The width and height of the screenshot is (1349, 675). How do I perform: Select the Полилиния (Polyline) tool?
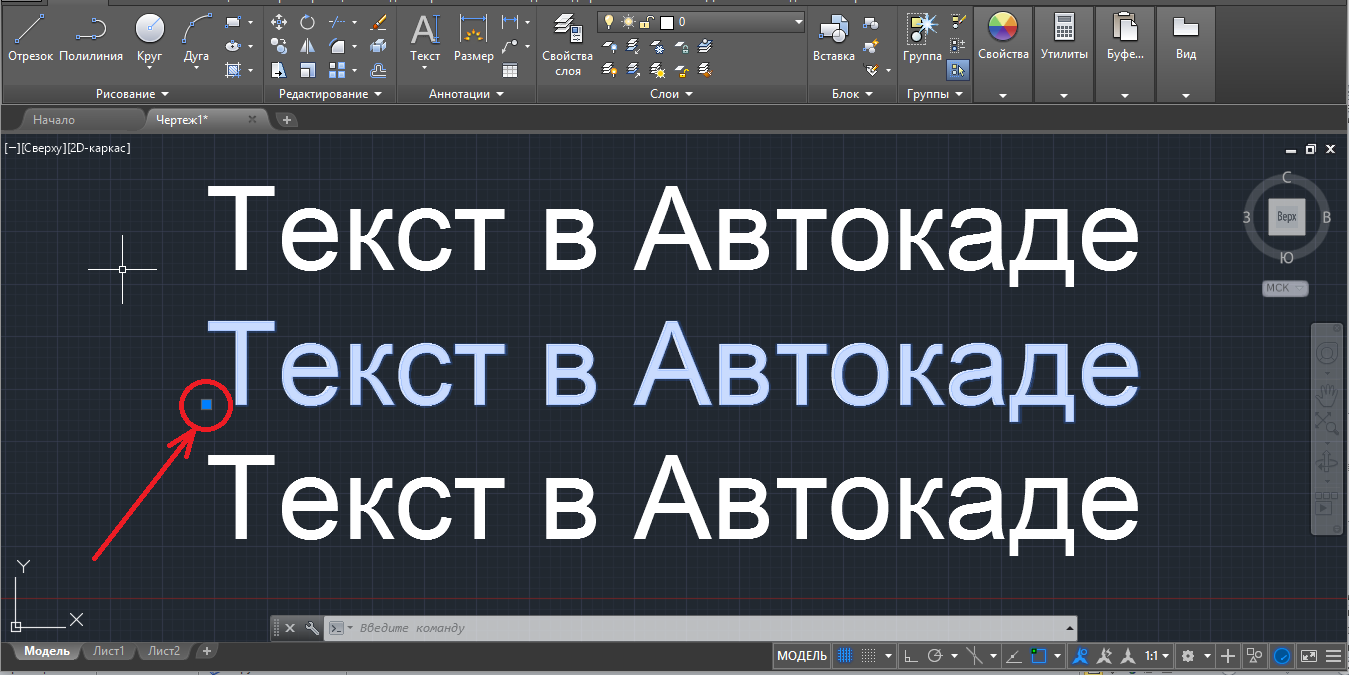[91, 38]
